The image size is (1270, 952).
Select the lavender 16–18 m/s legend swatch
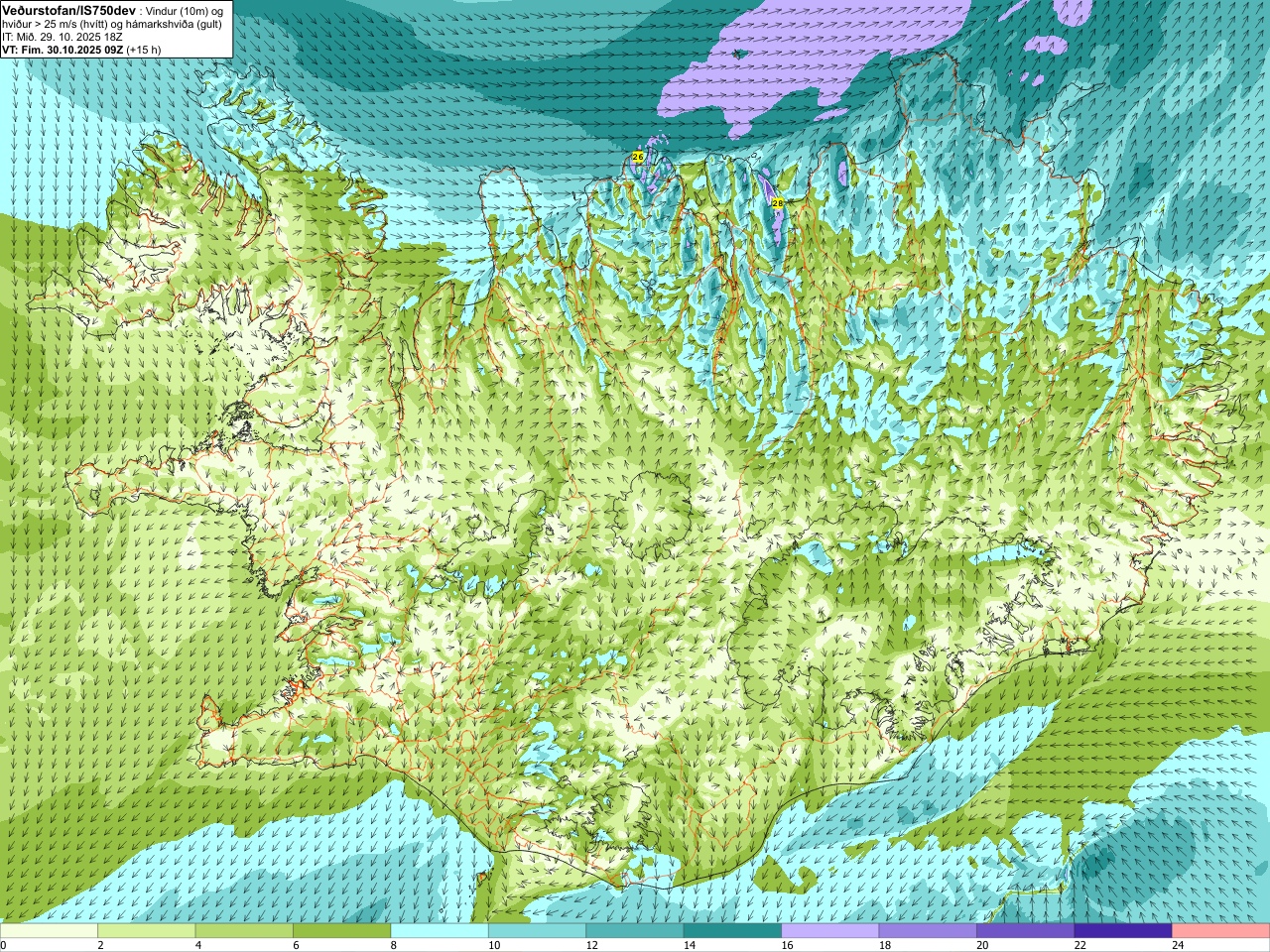(830, 931)
